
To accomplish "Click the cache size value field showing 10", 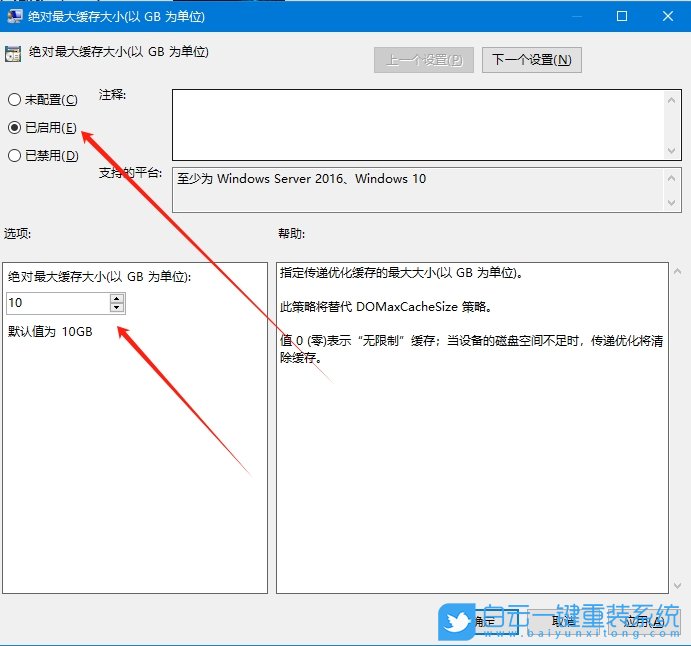I will [58, 303].
